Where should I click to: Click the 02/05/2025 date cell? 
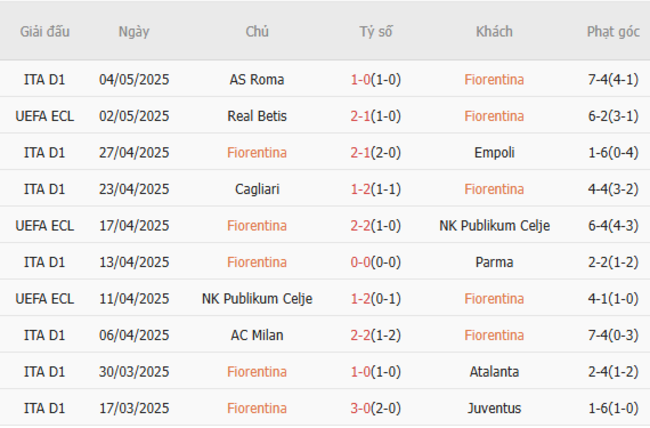134,116
